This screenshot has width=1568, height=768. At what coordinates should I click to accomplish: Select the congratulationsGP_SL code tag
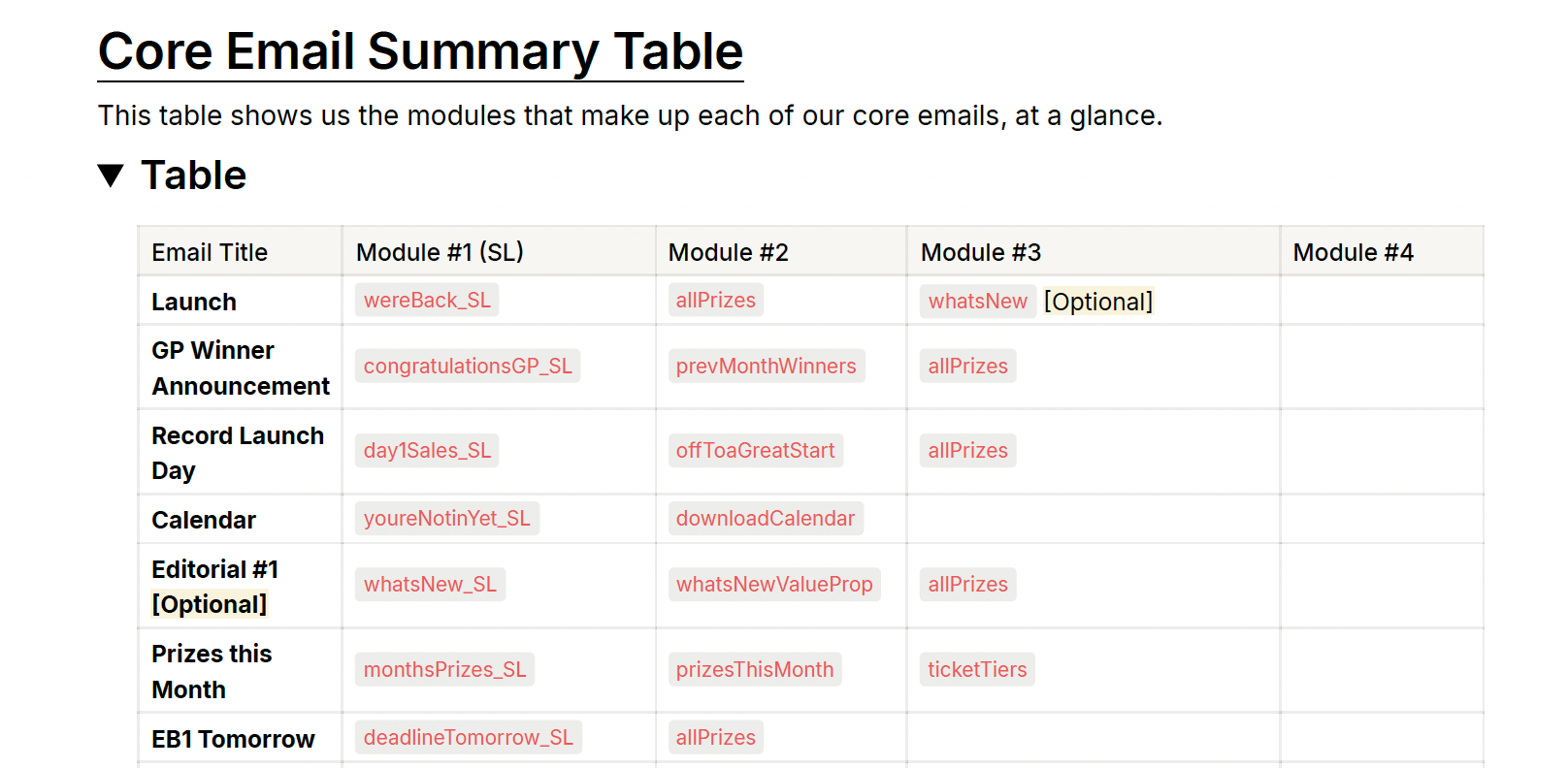[x=468, y=366]
